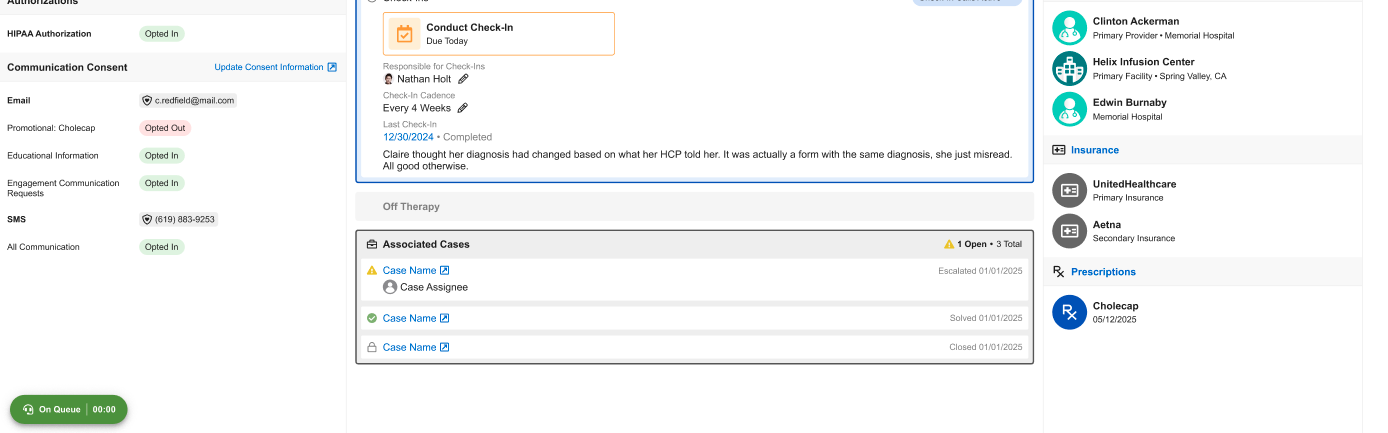Click the Aetna insurance card icon
The image size is (1388, 433).
pyautogui.click(x=1069, y=231)
